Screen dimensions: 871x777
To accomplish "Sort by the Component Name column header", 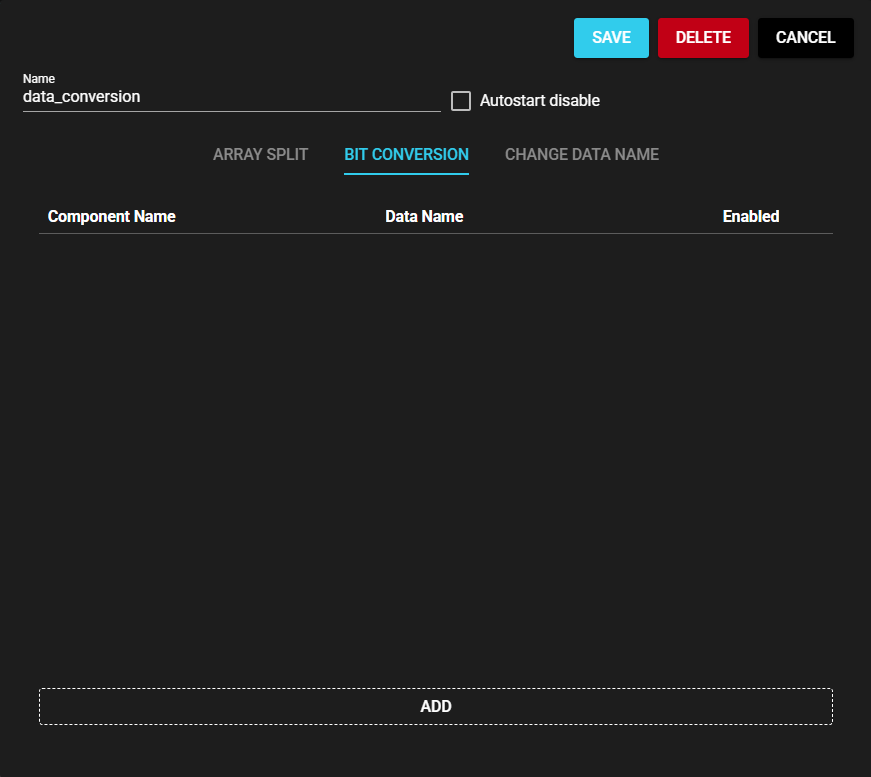I will point(111,217).
